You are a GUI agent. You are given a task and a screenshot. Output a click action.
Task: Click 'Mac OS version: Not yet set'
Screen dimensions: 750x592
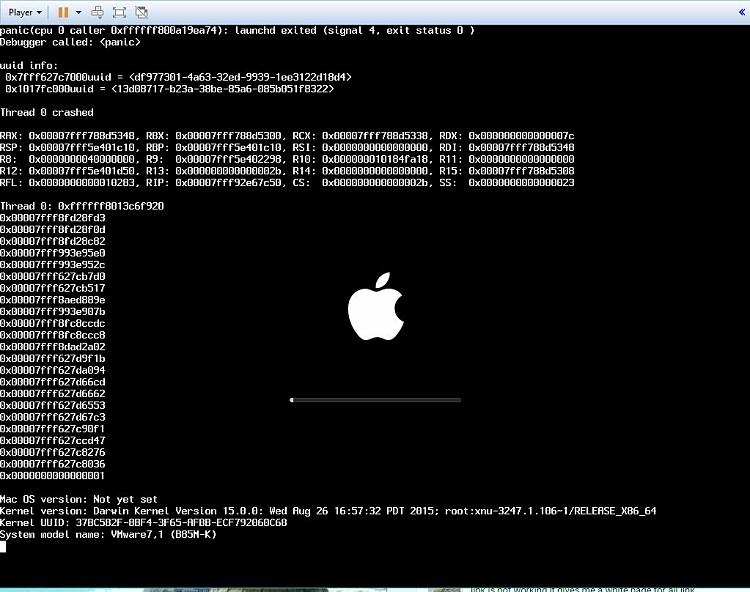click(x=79, y=499)
